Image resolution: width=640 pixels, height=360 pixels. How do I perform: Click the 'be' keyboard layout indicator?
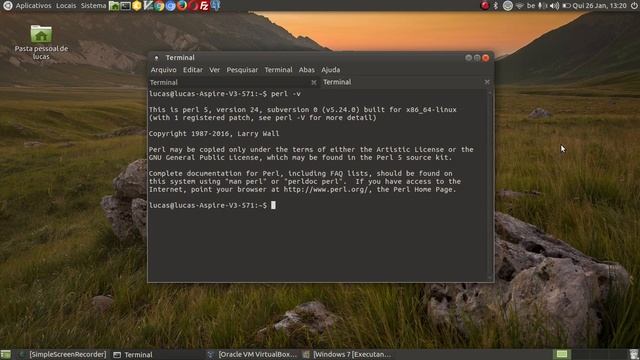click(531, 6)
